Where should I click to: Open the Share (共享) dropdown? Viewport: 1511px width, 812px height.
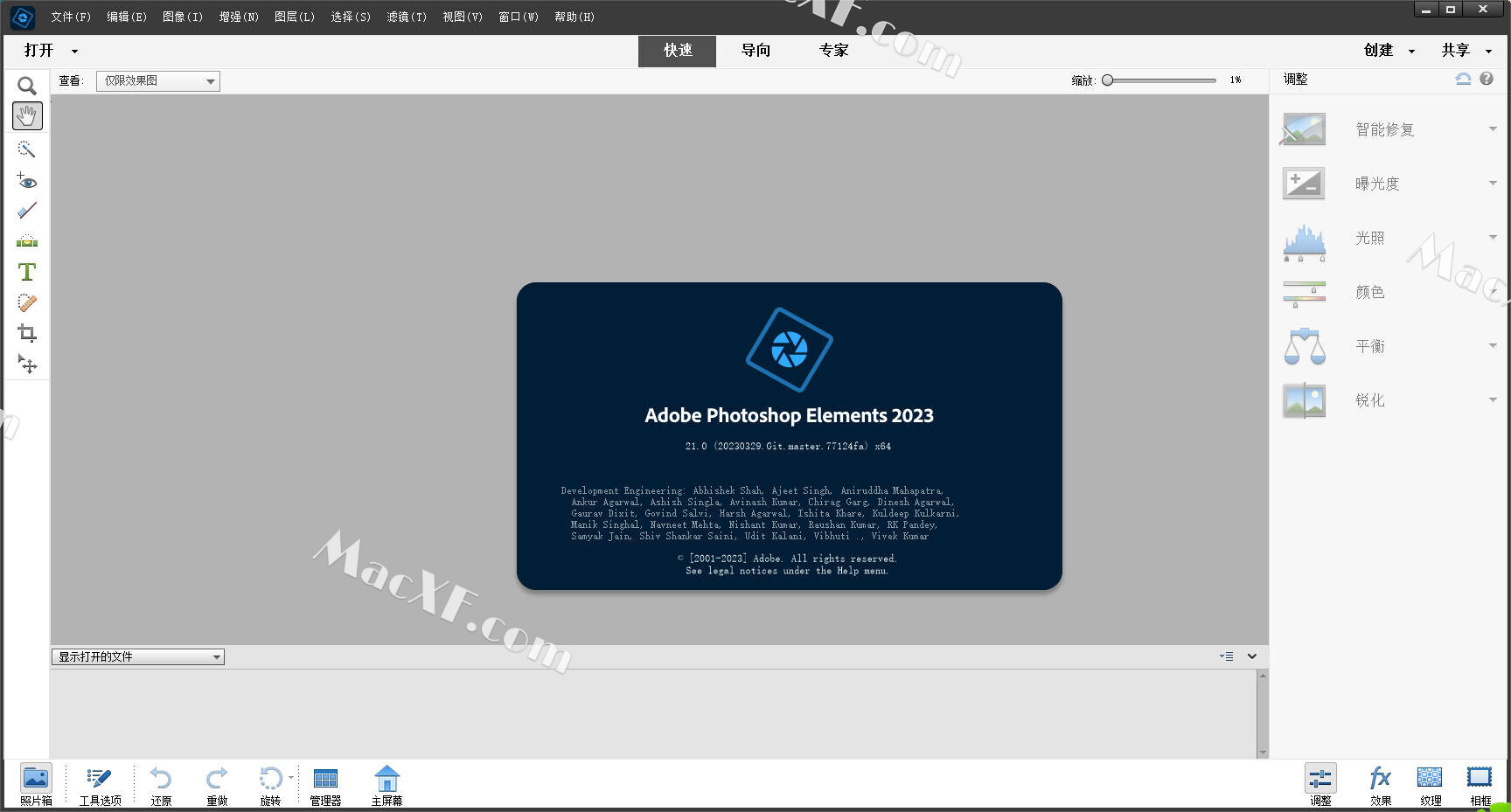point(1466,51)
